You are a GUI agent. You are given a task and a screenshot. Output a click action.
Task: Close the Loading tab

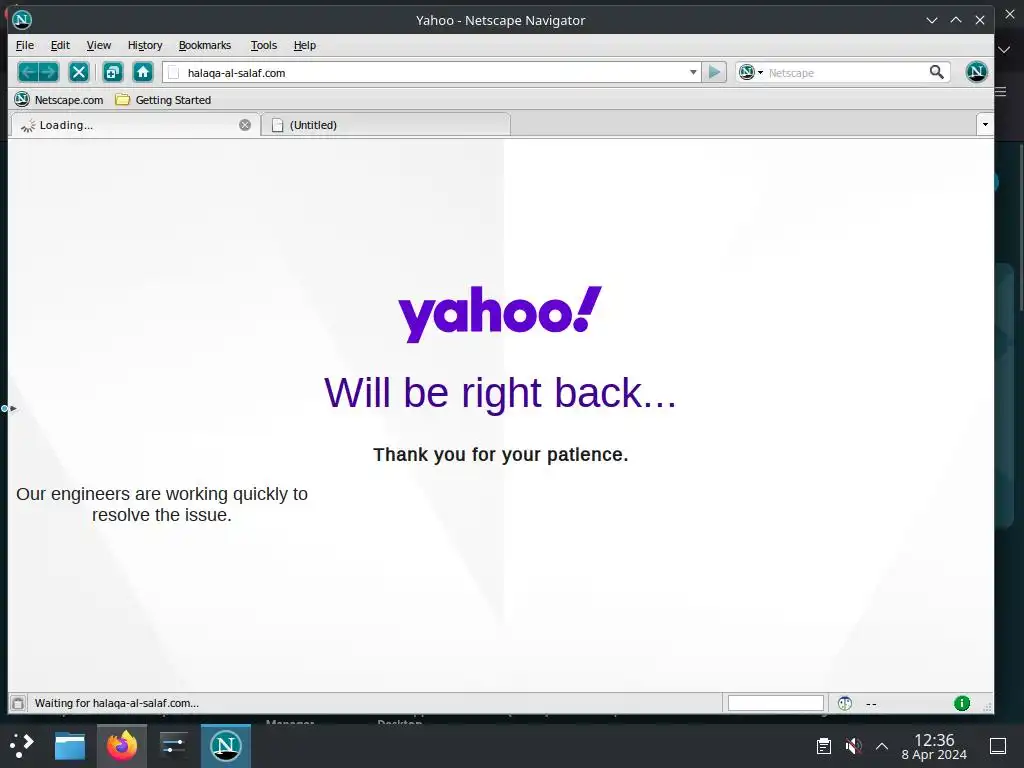(245, 125)
